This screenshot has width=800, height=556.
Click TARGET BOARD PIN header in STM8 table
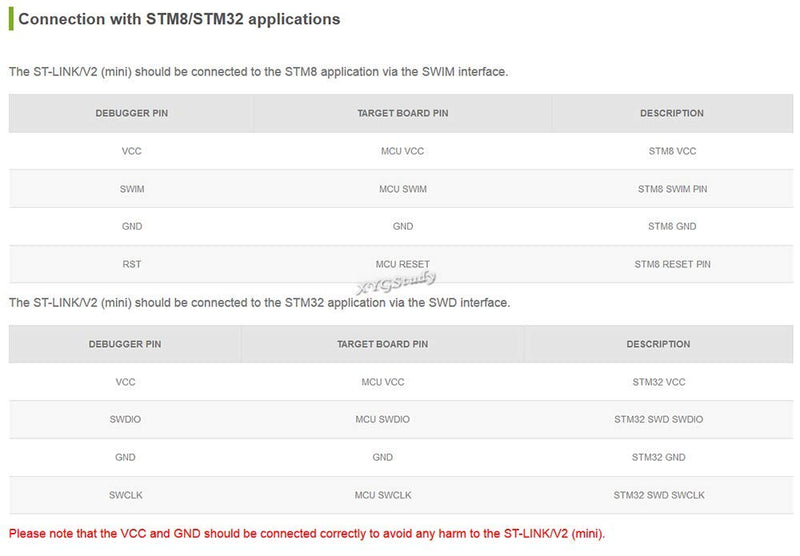[403, 113]
